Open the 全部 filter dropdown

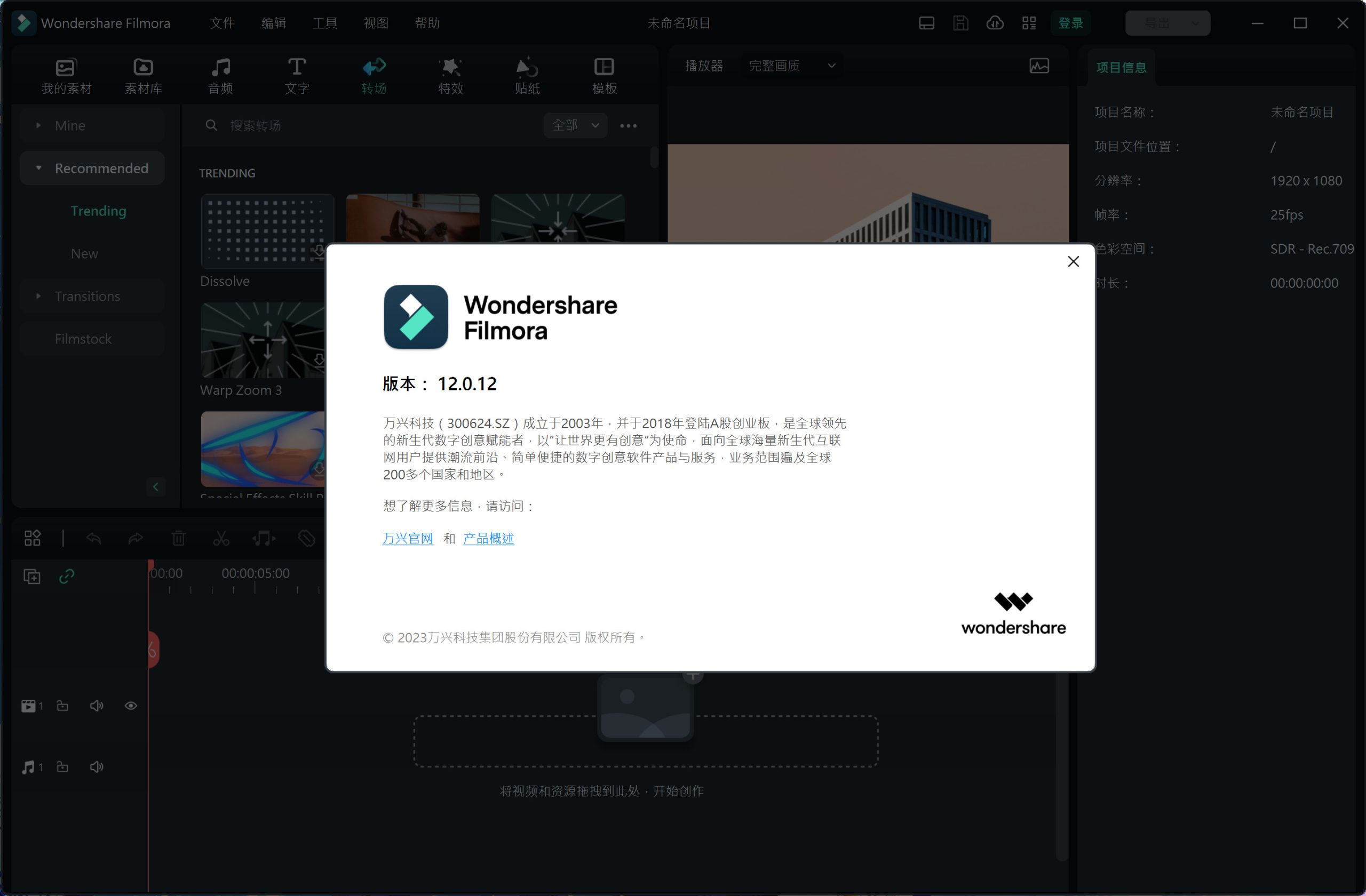tap(575, 125)
